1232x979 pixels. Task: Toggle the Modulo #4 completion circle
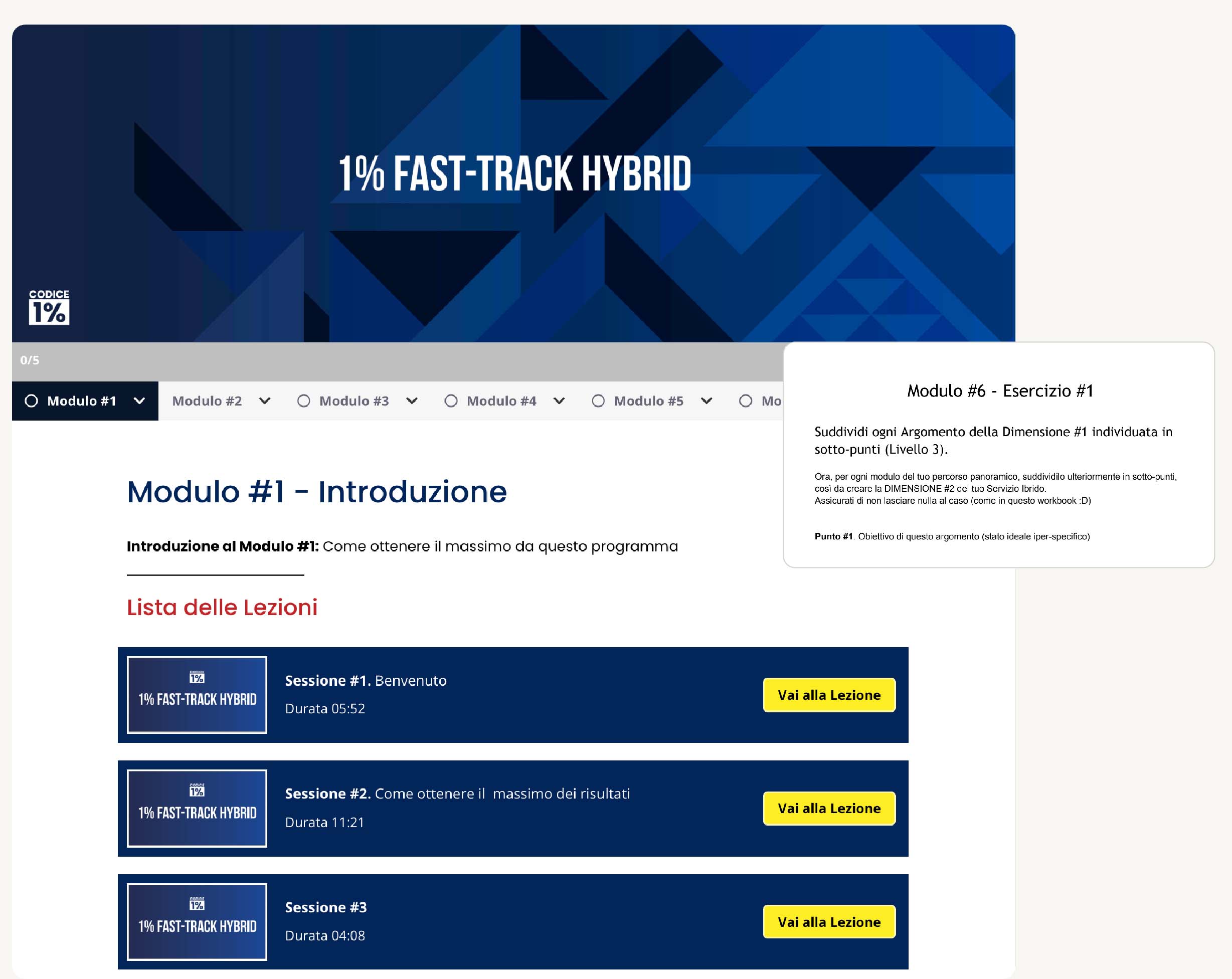tap(451, 401)
